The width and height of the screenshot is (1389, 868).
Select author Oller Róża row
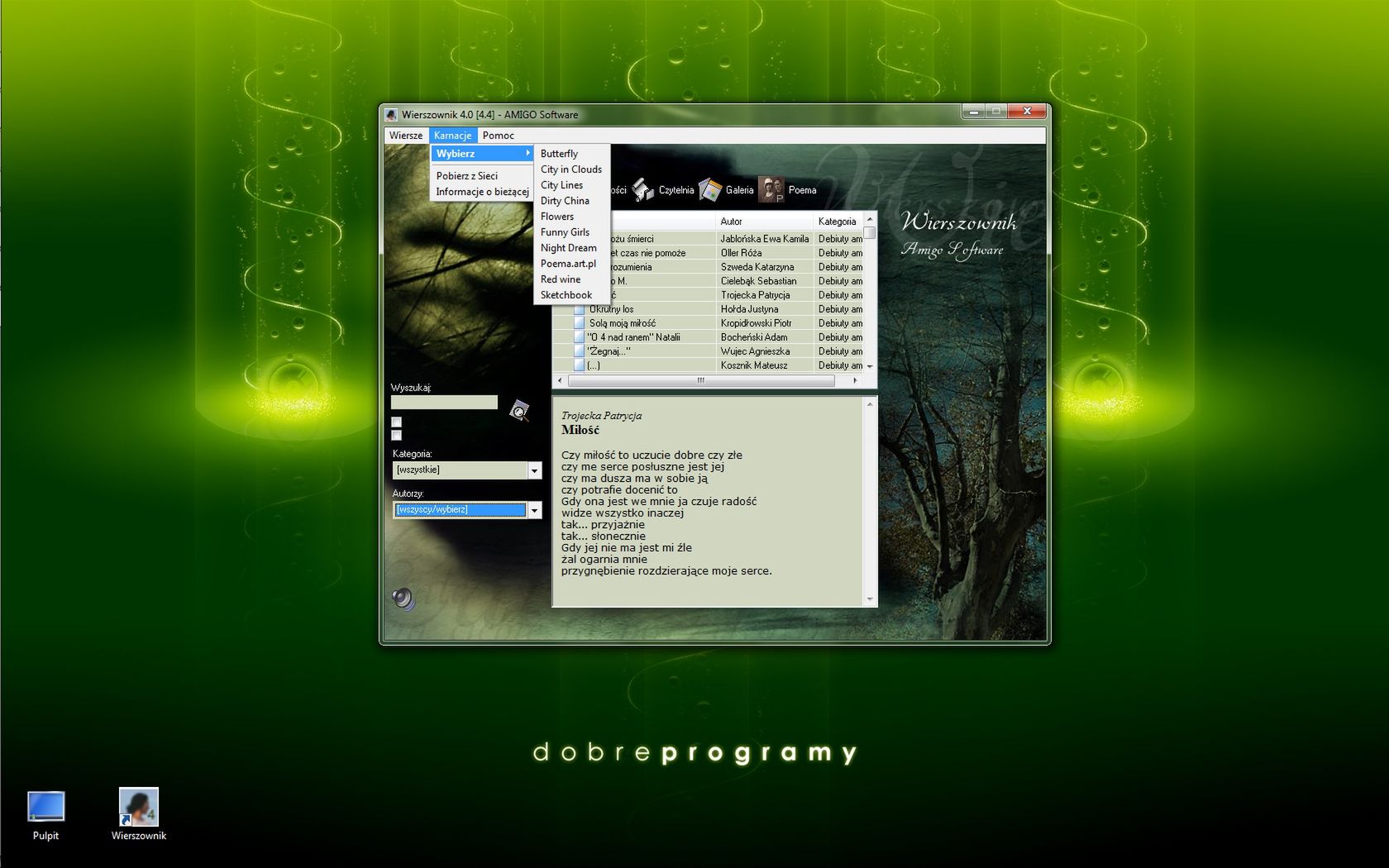pos(764,253)
